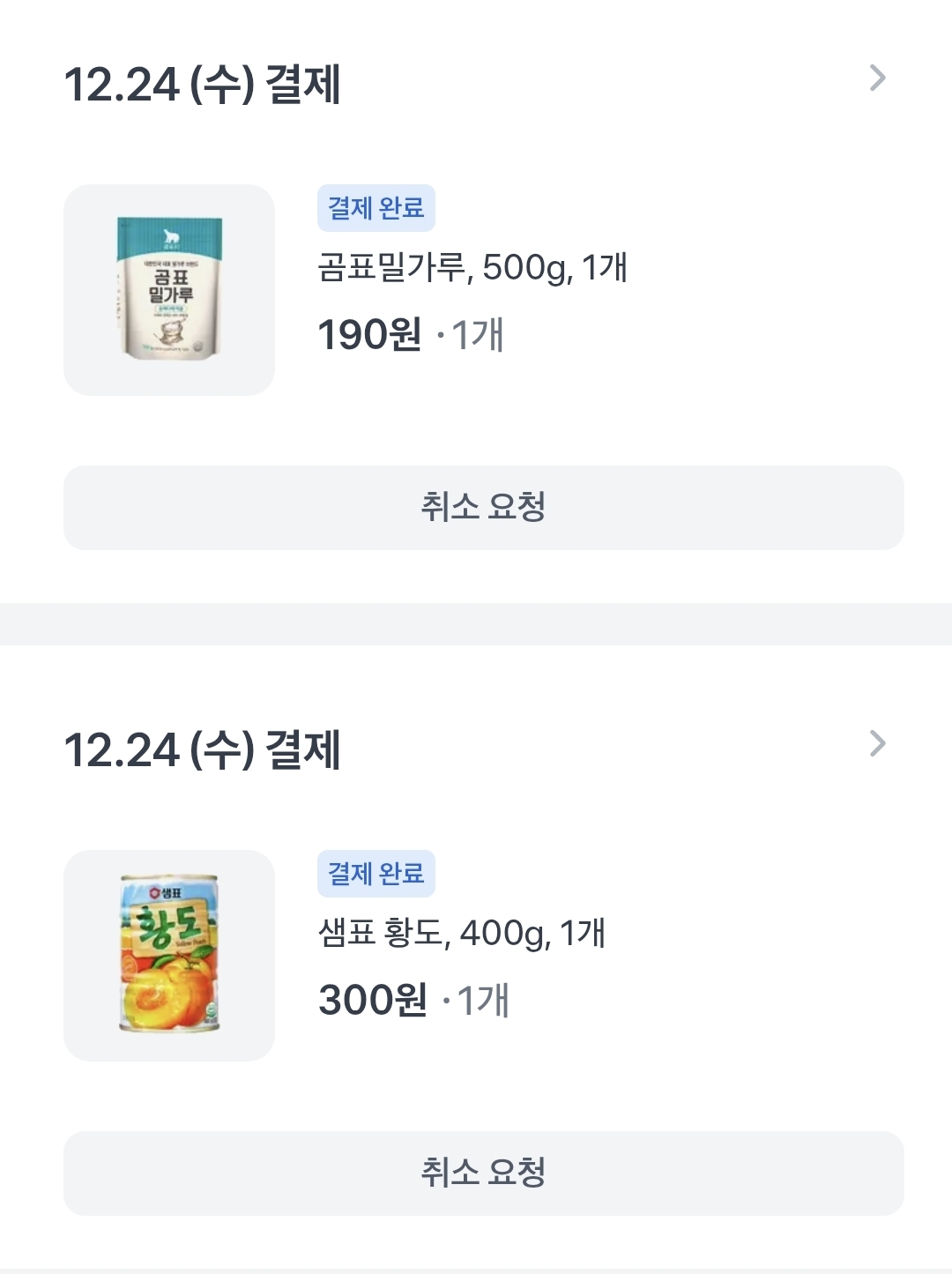The height and width of the screenshot is (1274, 952).
Task: Click the 1개 quantity beside 190원
Action: tap(477, 335)
